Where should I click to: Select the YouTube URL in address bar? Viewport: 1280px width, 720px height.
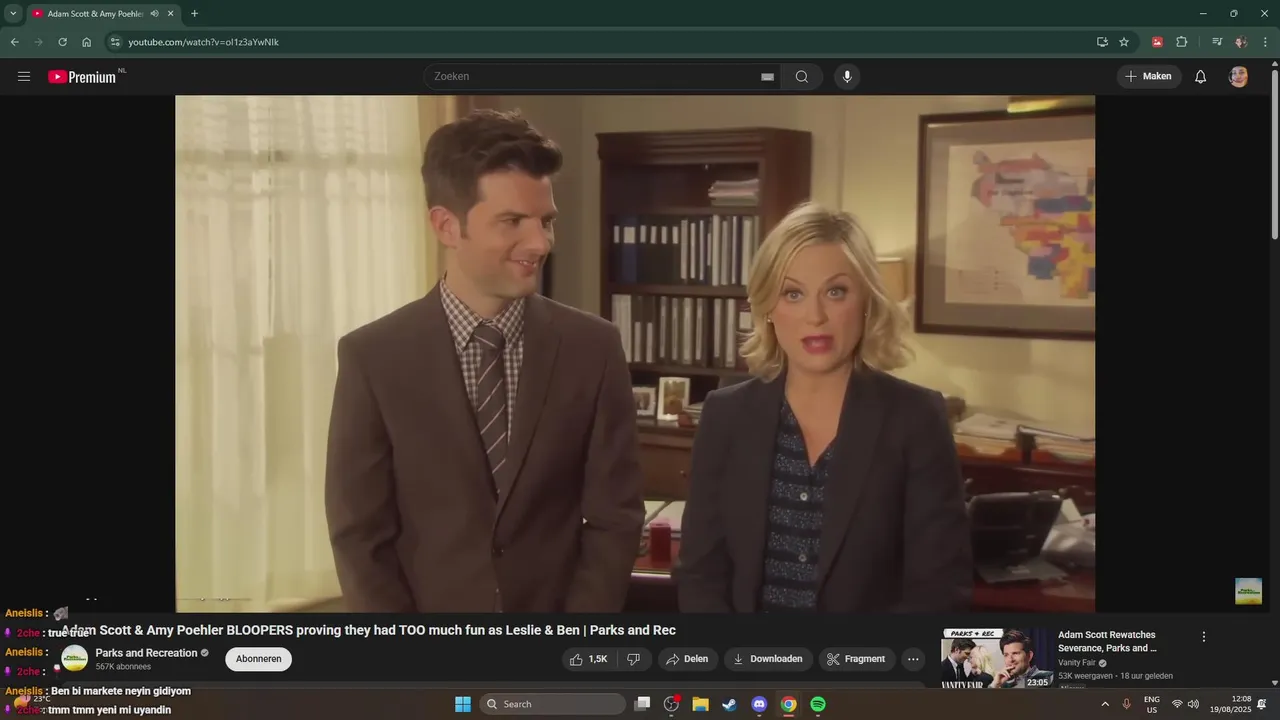204,42
